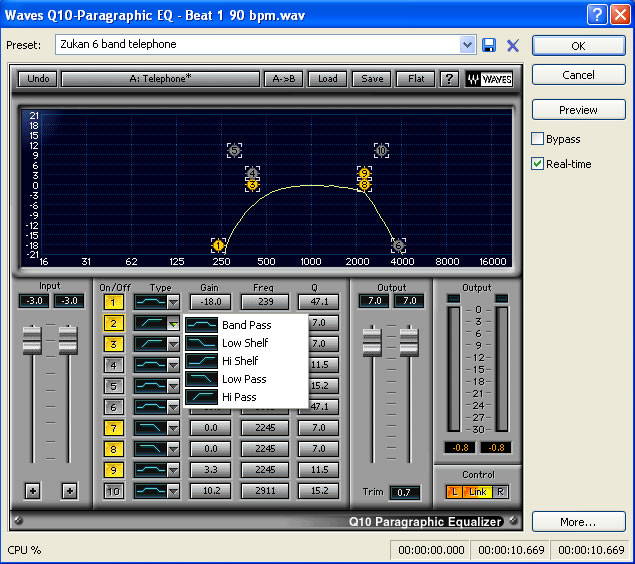Screen dimensions: 635x564
Task: Toggle band 10 on/off
Action: click(113, 491)
